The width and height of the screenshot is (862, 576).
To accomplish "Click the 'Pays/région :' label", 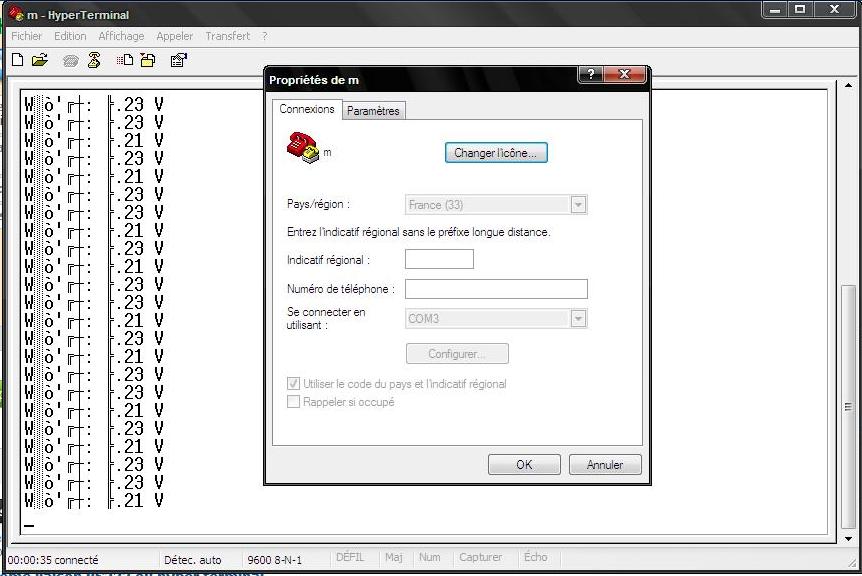I will (318, 204).
